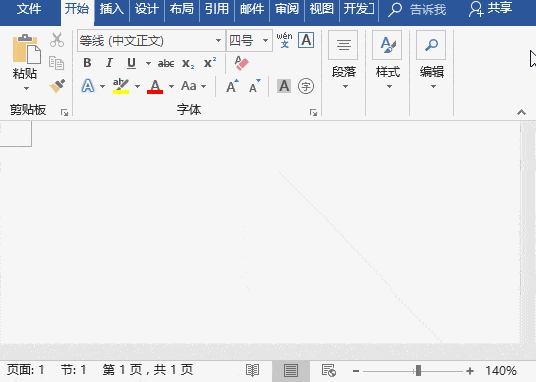Switch to the 开发 Developer tab
536x382 pixels.
(x=359, y=9)
